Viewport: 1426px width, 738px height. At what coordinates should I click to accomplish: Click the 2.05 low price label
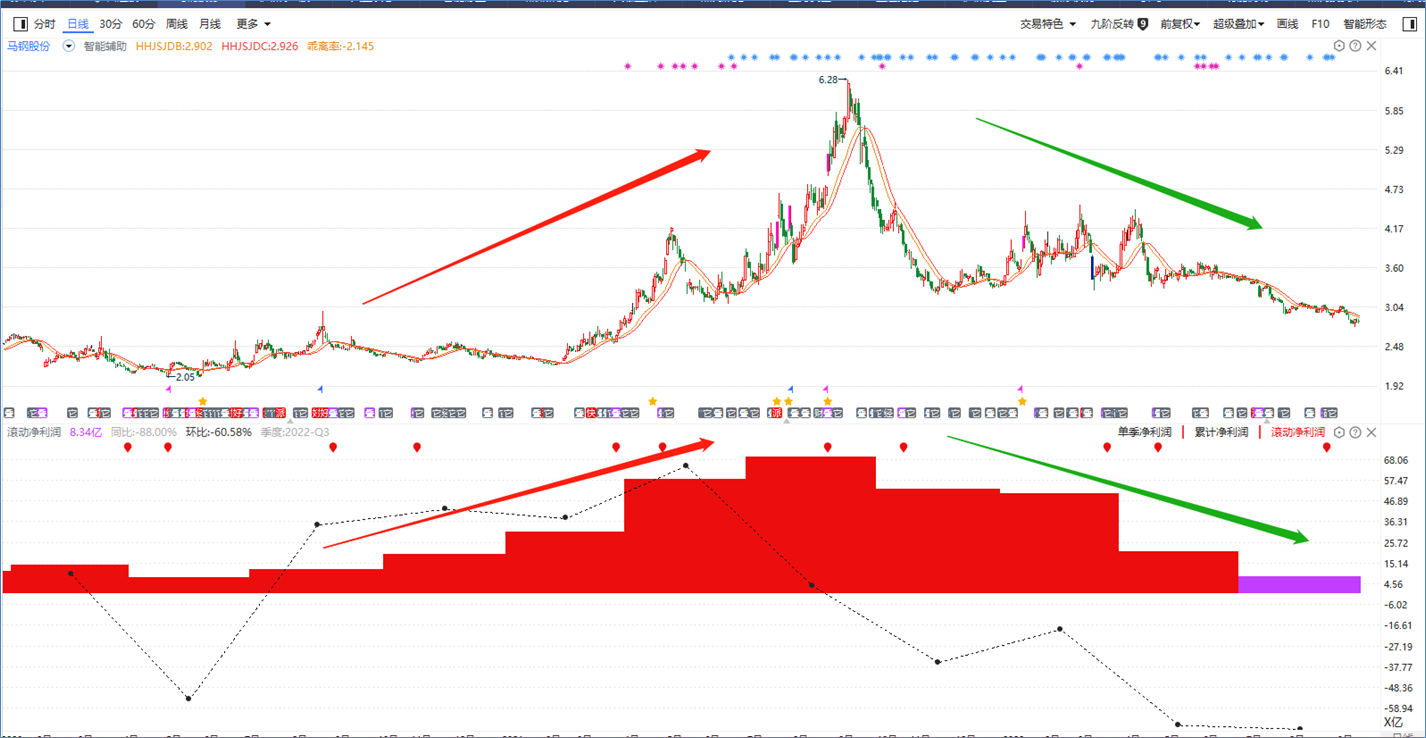pos(185,378)
